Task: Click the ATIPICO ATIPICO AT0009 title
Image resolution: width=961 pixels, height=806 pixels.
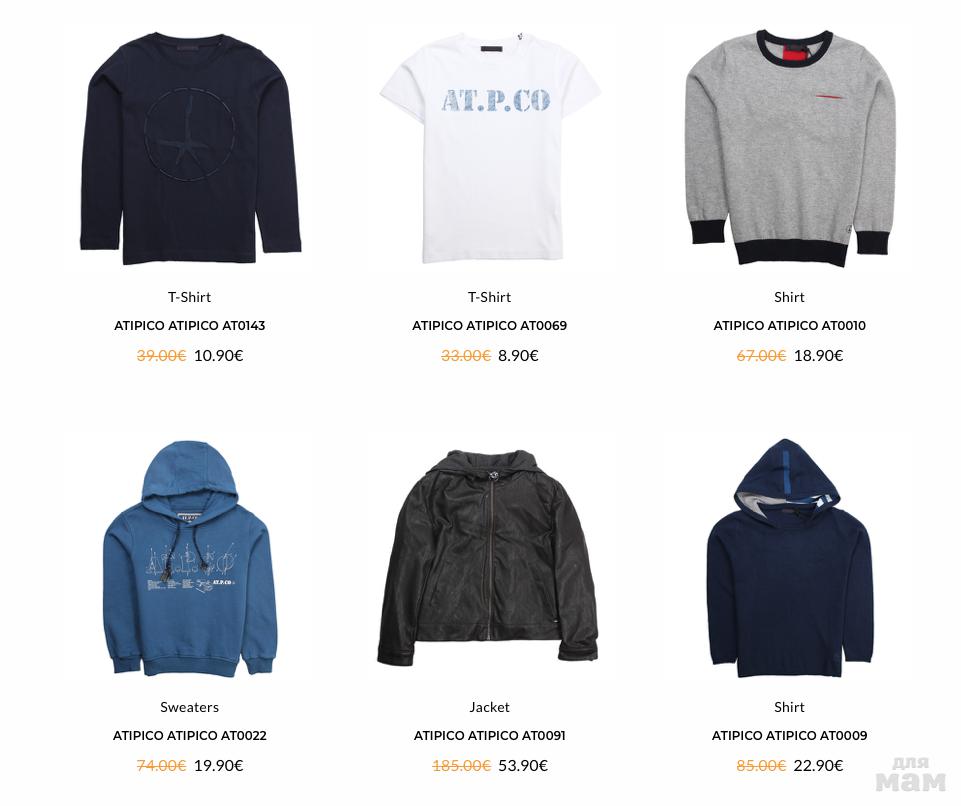Action: pyautogui.click(x=789, y=736)
